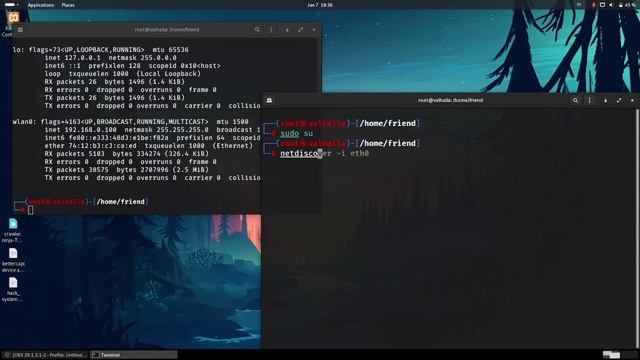Click the battery 45 % indicator
The image size is (640, 360).
pos(627,5)
